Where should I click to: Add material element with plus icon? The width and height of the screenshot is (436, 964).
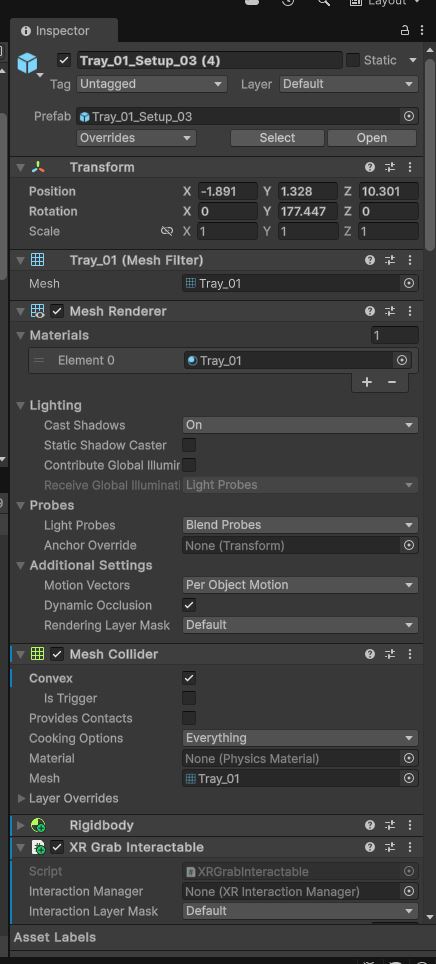367,382
